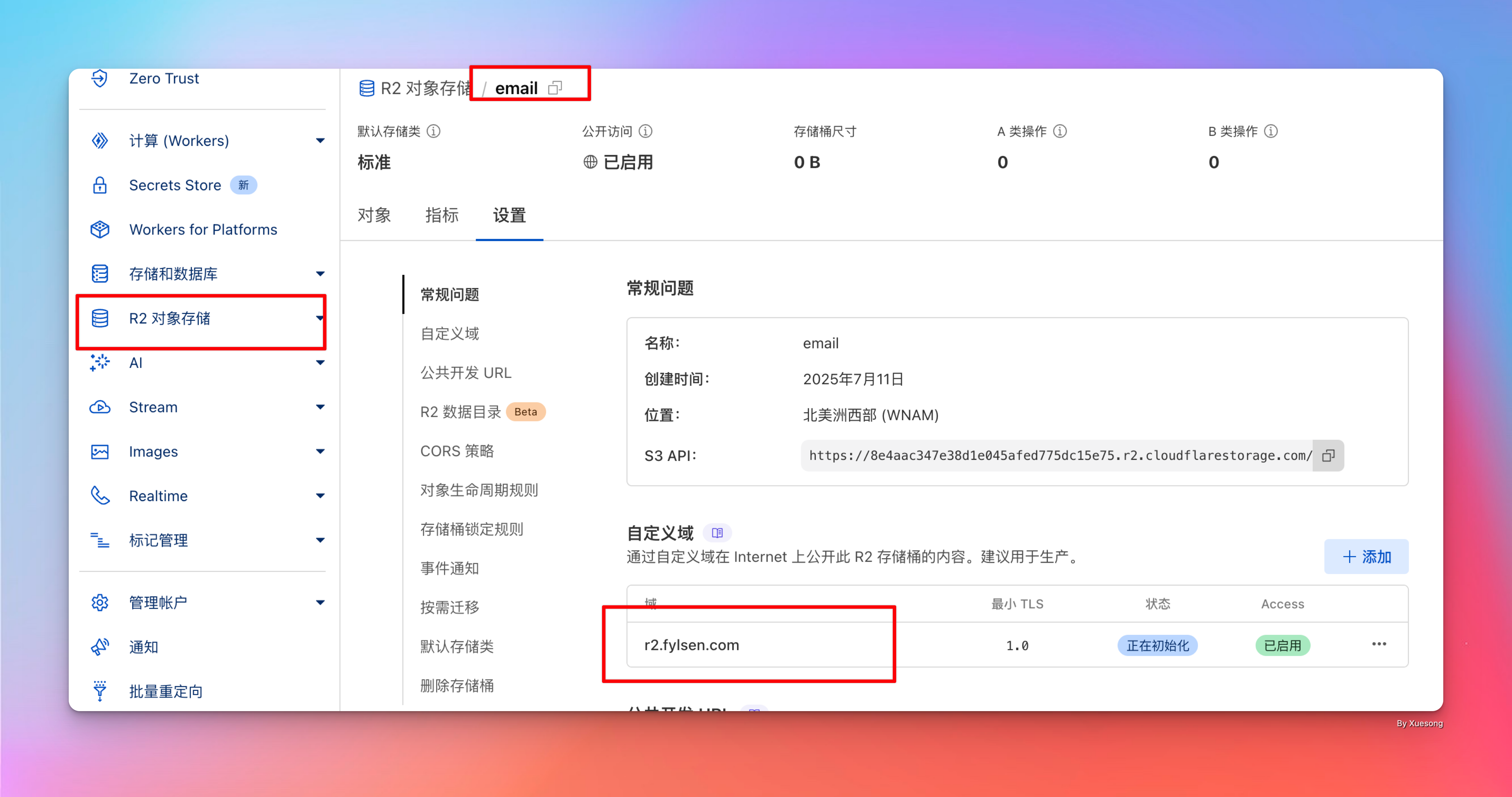Click the storage and databases icon

pos(100,274)
